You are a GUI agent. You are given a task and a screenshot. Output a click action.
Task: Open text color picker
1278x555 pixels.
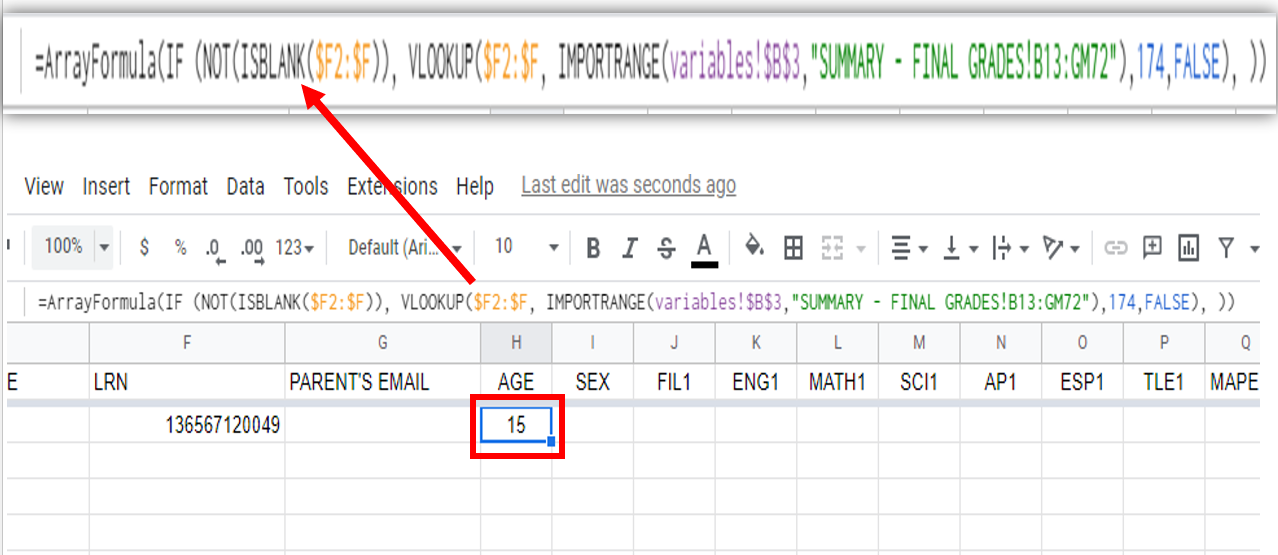click(x=704, y=249)
